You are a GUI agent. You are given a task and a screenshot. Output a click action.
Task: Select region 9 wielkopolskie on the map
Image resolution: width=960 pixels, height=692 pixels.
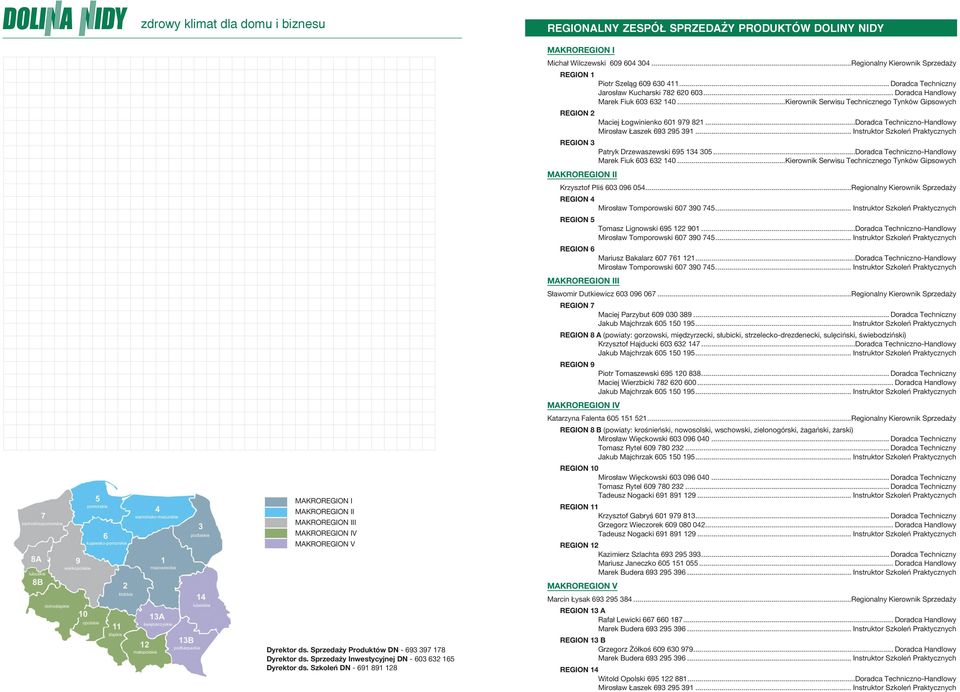(77, 564)
